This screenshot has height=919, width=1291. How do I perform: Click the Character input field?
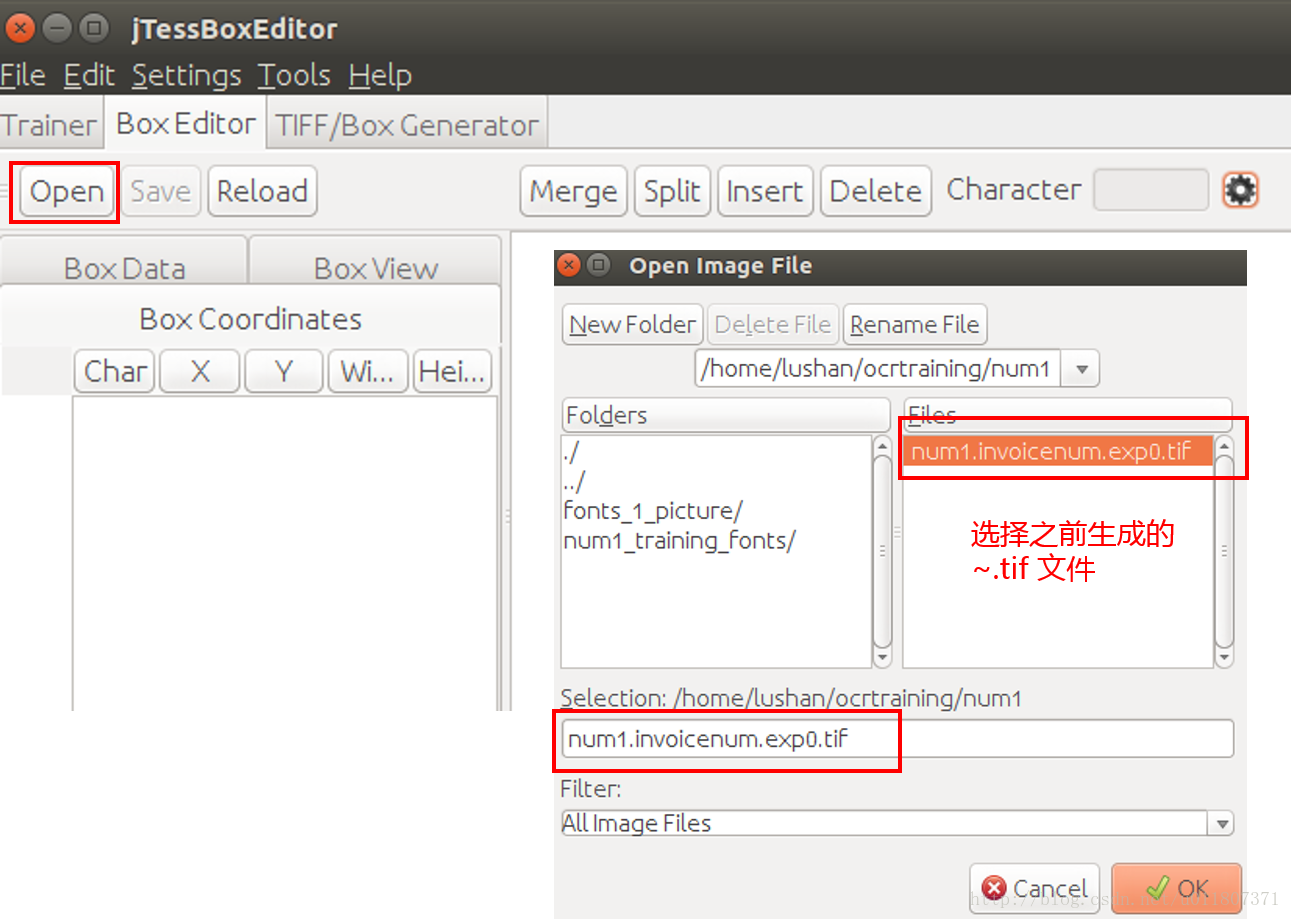(1151, 190)
